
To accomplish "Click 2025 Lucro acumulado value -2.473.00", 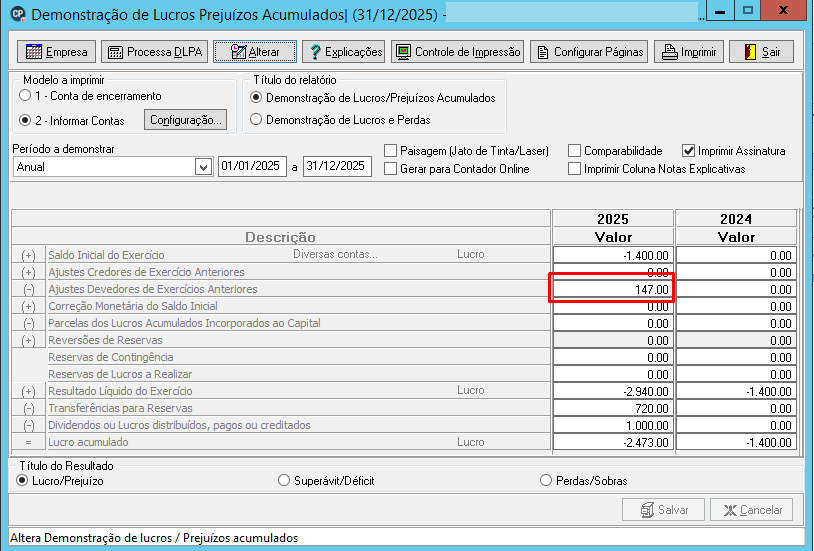I will pyautogui.click(x=613, y=443).
